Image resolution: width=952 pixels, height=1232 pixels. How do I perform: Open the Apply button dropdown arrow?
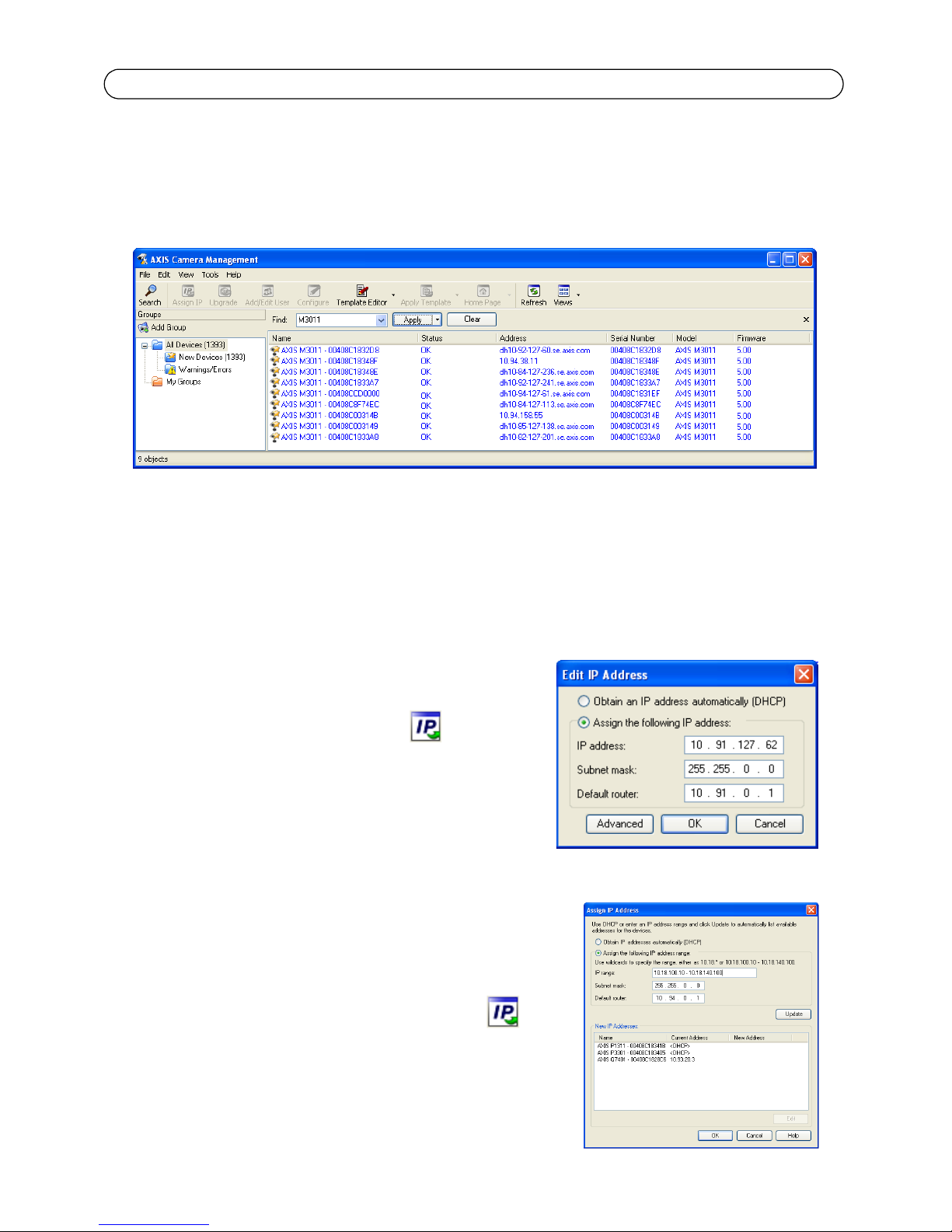(438, 320)
